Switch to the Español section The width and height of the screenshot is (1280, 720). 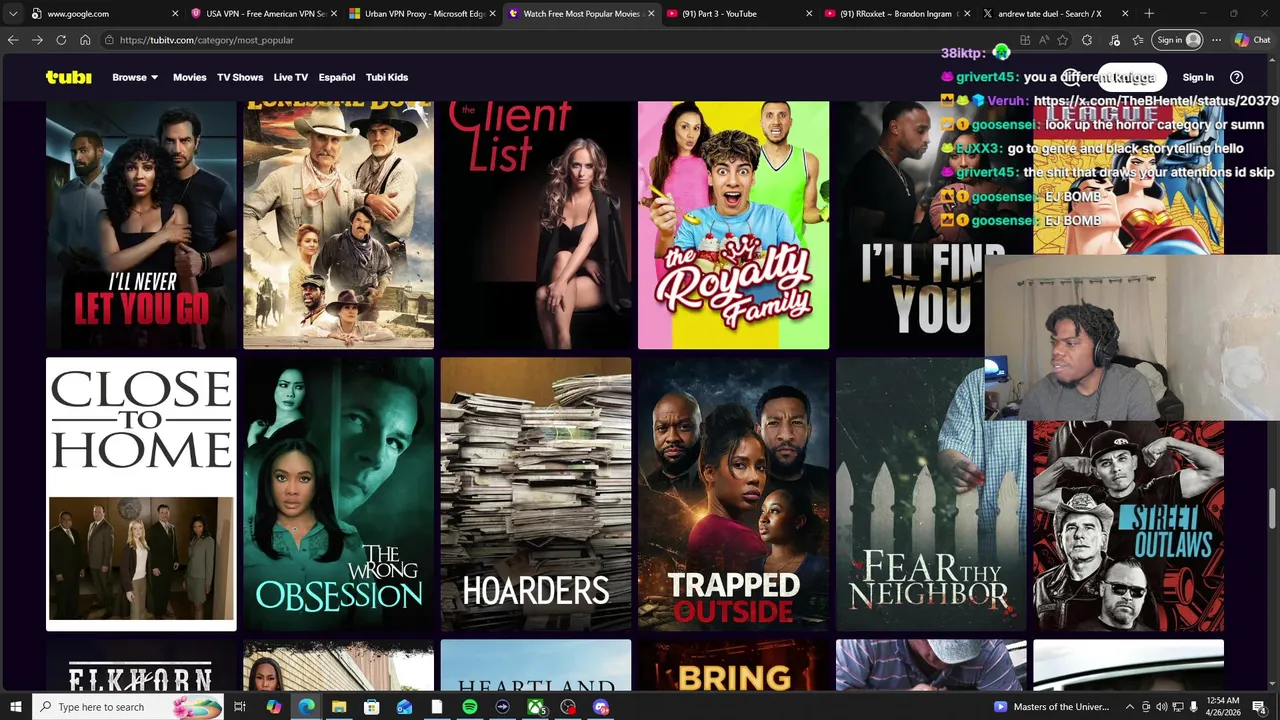click(337, 77)
